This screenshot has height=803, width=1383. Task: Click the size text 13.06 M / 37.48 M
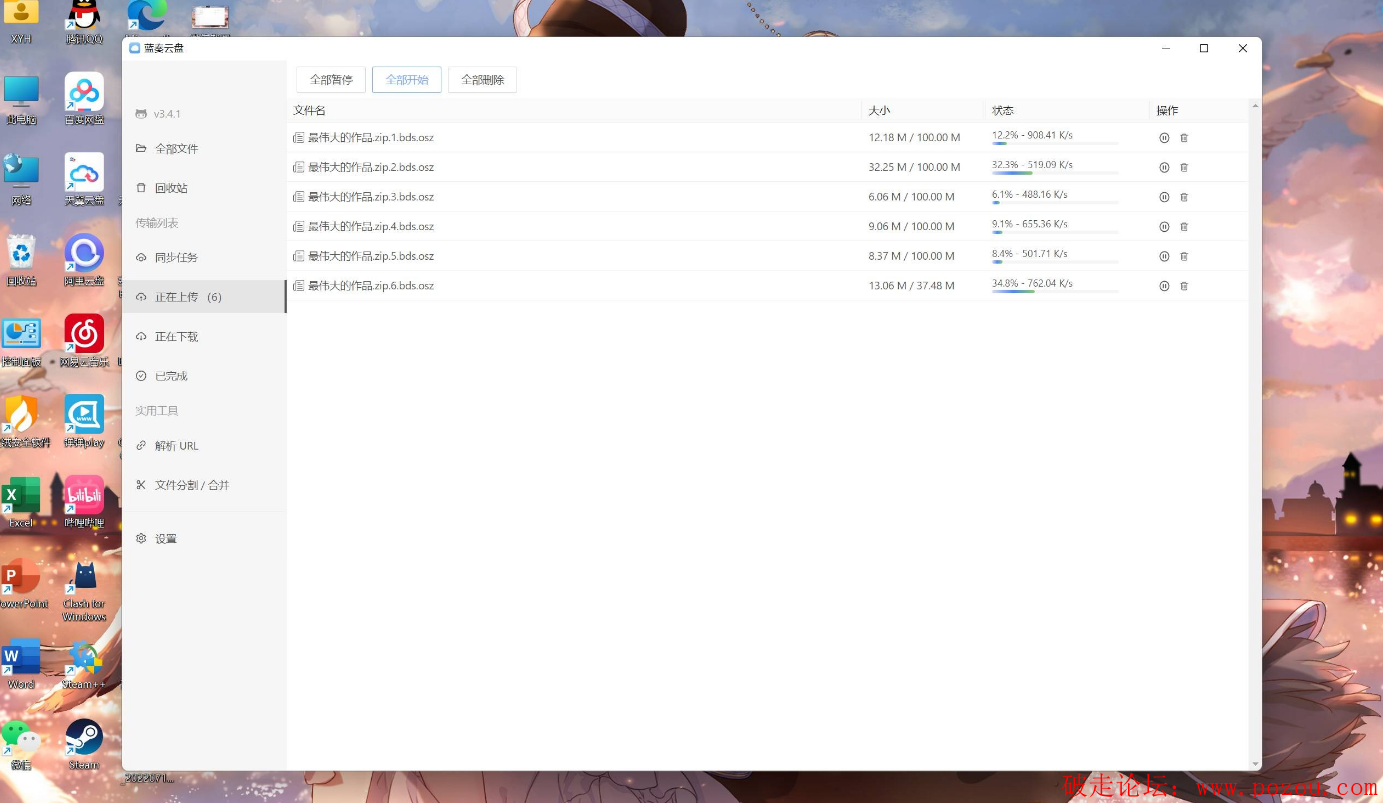[911, 286]
